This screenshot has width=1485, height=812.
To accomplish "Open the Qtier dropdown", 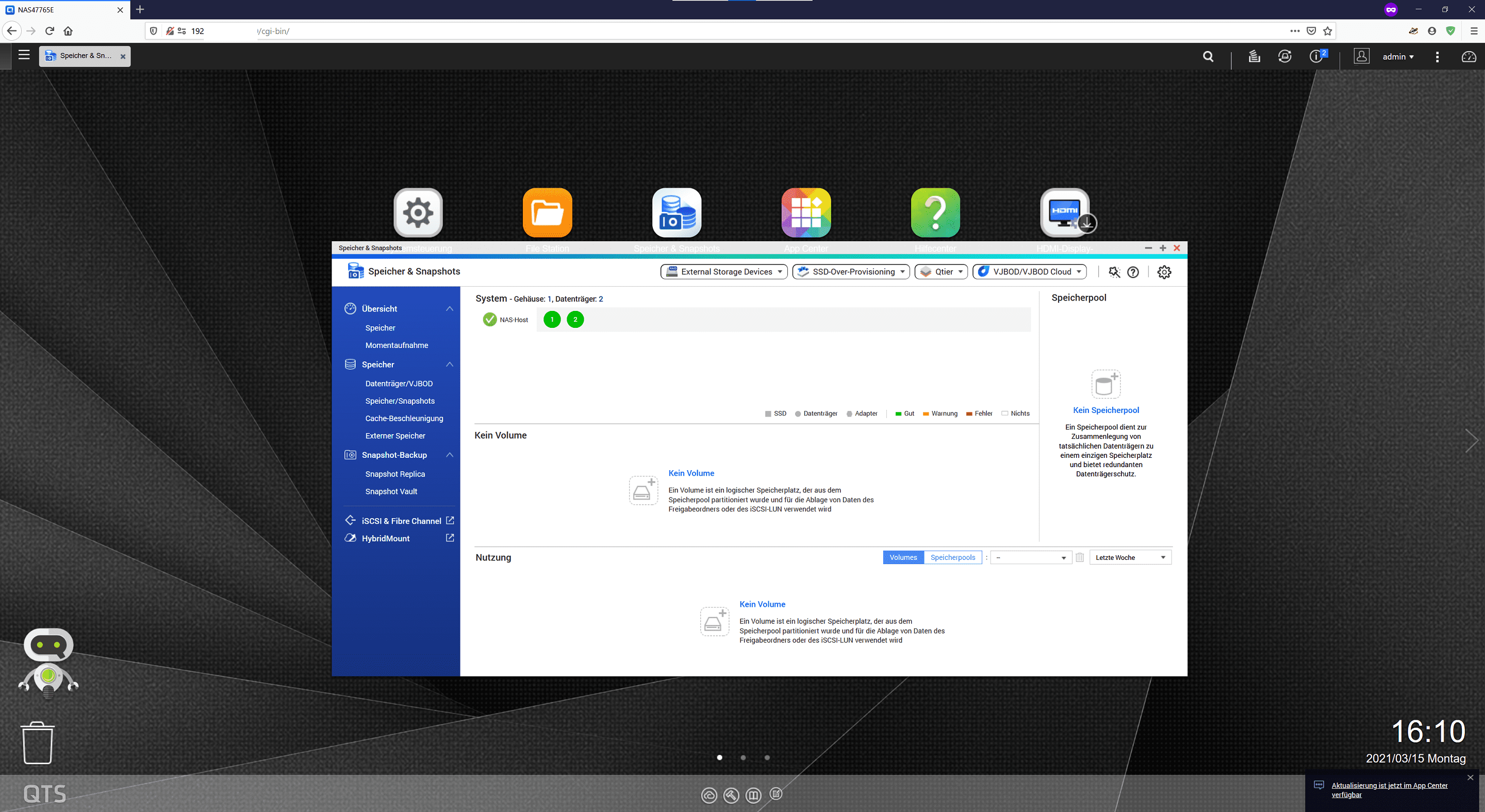I will coord(941,272).
